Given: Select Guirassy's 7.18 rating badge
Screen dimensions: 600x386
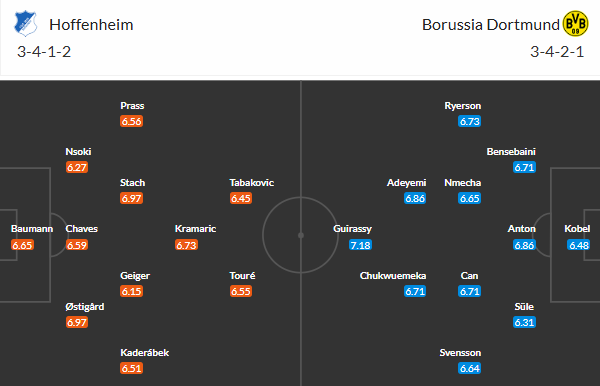Looking at the screenshot, I should coord(360,245).
